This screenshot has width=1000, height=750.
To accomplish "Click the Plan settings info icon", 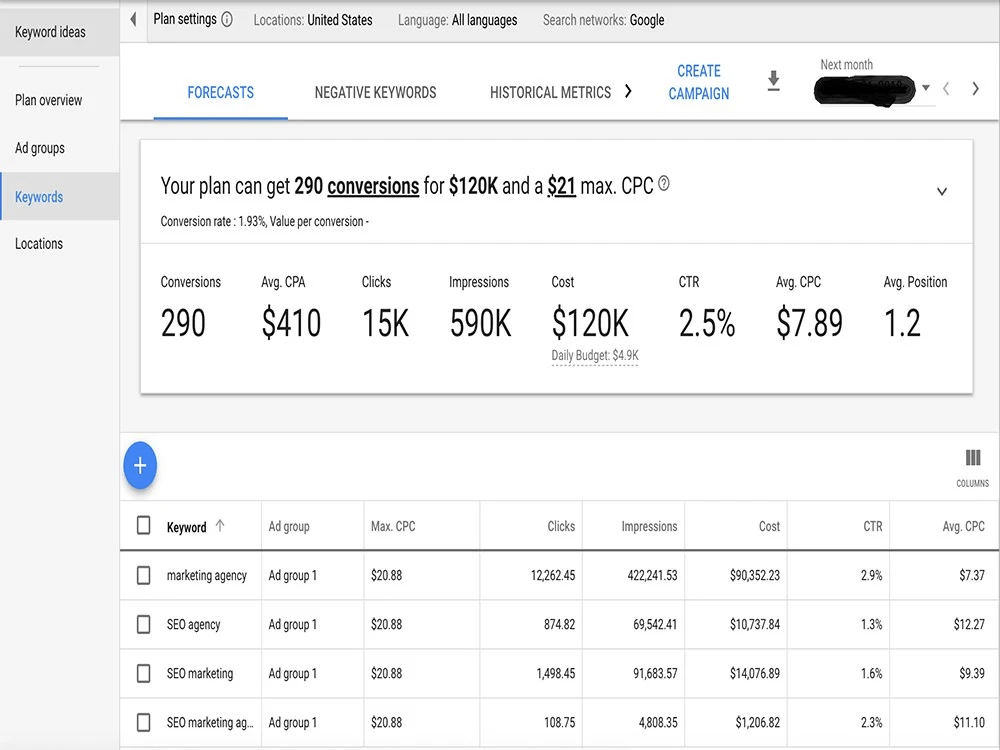I will tap(227, 20).
